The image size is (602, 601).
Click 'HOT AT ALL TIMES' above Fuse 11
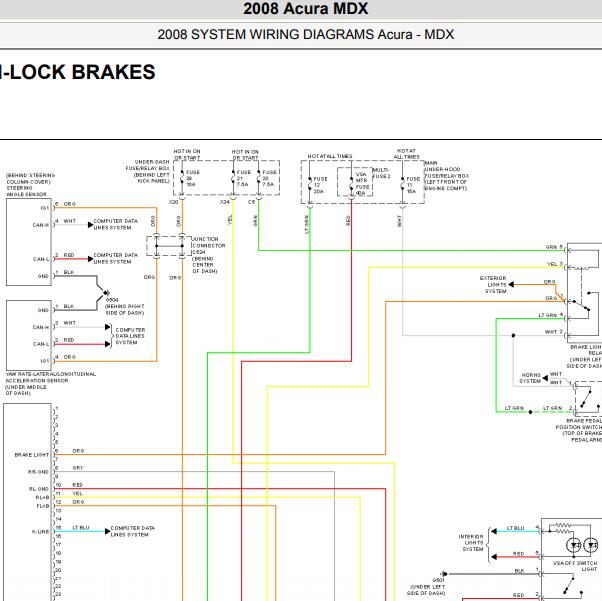coord(406,154)
